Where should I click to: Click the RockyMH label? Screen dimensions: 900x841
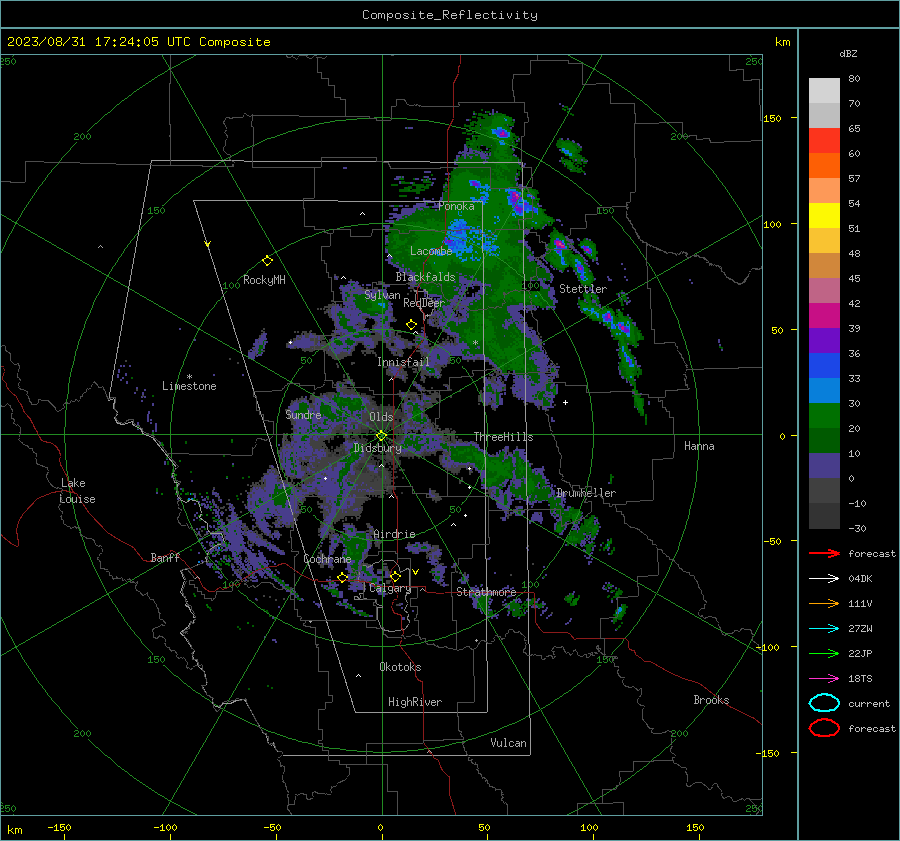(264, 280)
